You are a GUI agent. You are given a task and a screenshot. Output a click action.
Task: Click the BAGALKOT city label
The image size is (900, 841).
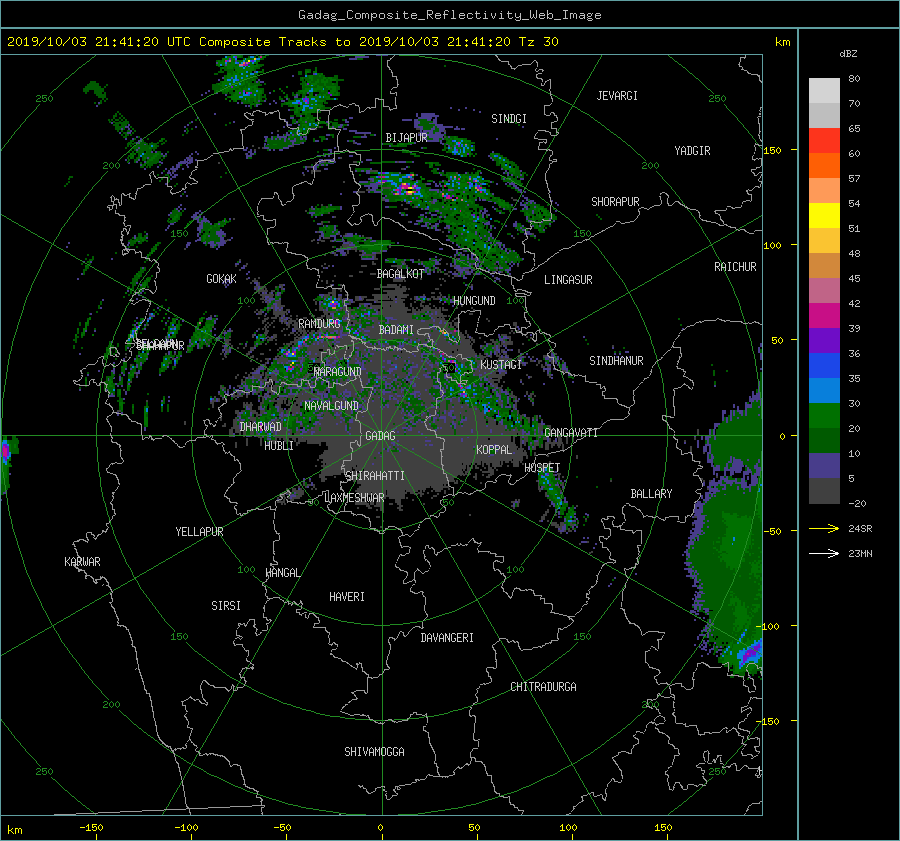400,274
